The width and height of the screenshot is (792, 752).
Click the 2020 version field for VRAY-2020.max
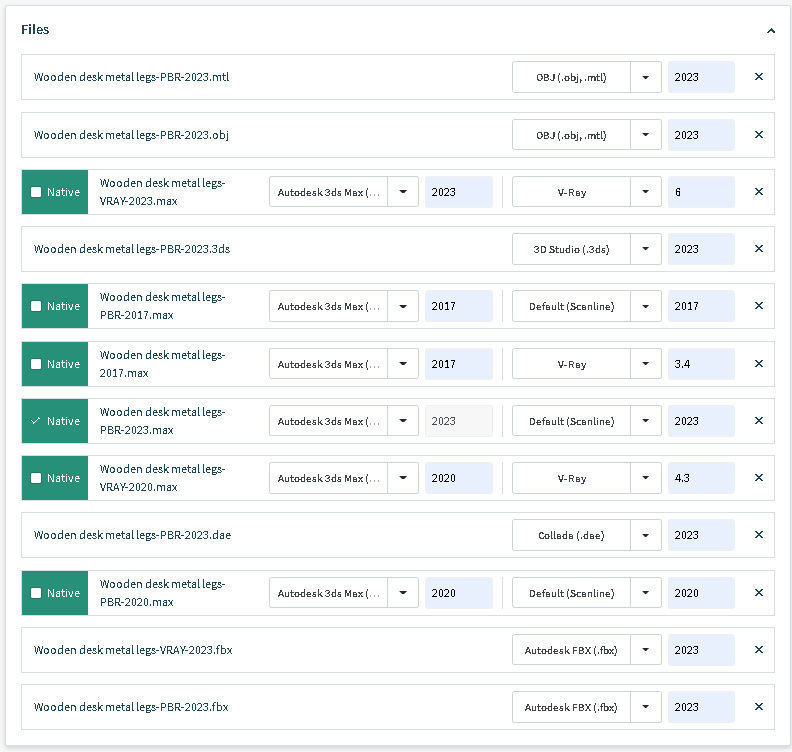(x=458, y=478)
